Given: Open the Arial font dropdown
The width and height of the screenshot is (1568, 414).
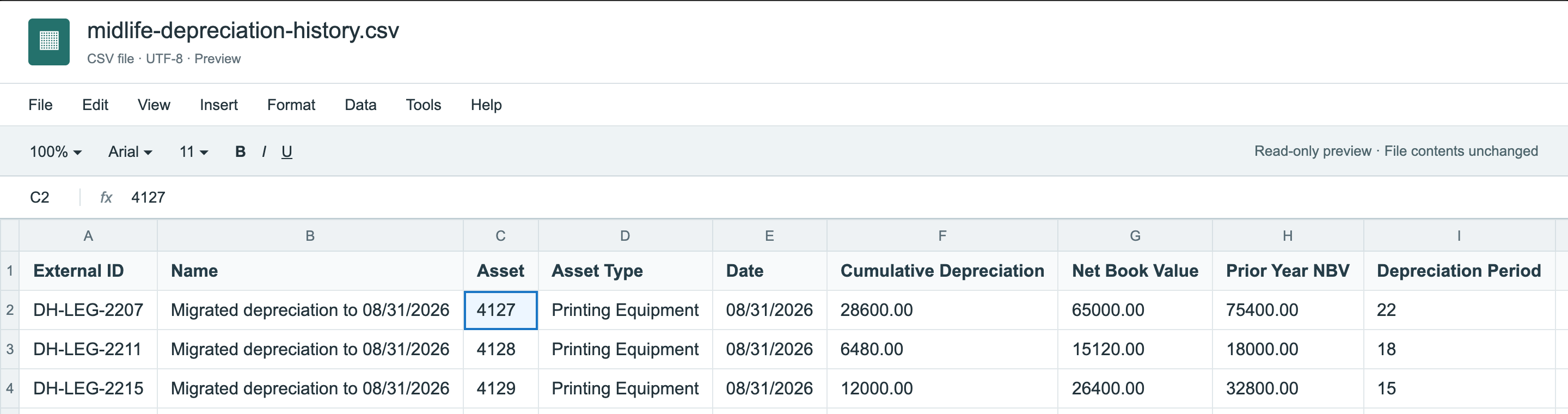Looking at the screenshot, I should (130, 151).
